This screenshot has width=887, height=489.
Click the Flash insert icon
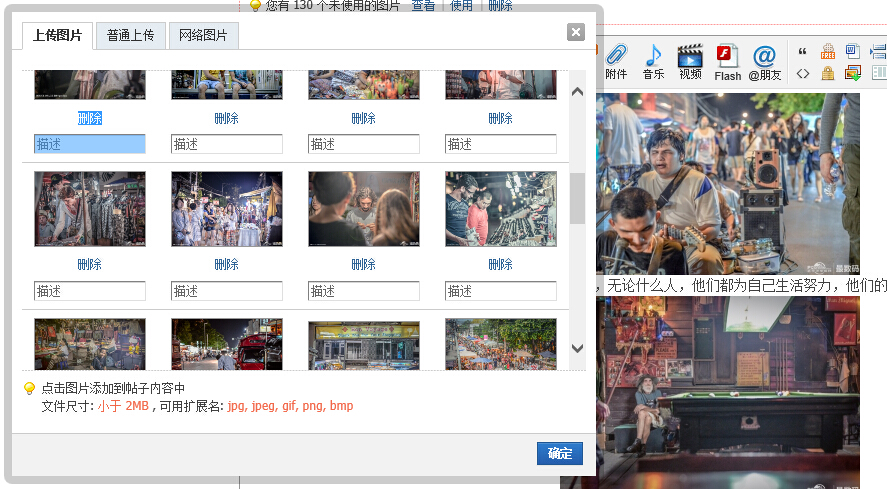[727, 63]
